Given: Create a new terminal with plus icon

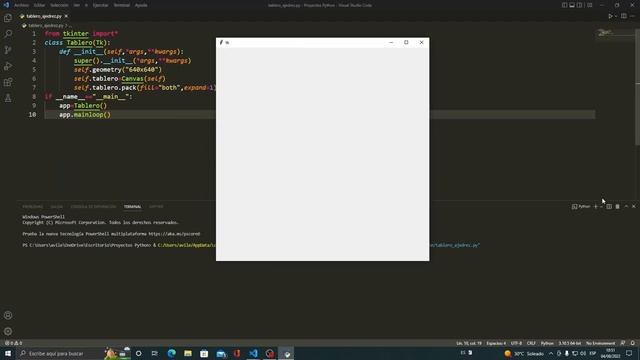Looking at the screenshot, I should [596, 207].
